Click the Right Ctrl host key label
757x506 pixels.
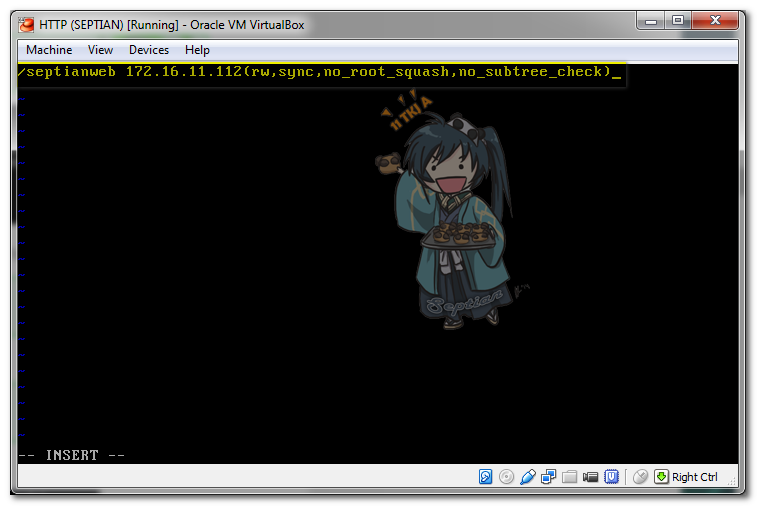coord(695,477)
